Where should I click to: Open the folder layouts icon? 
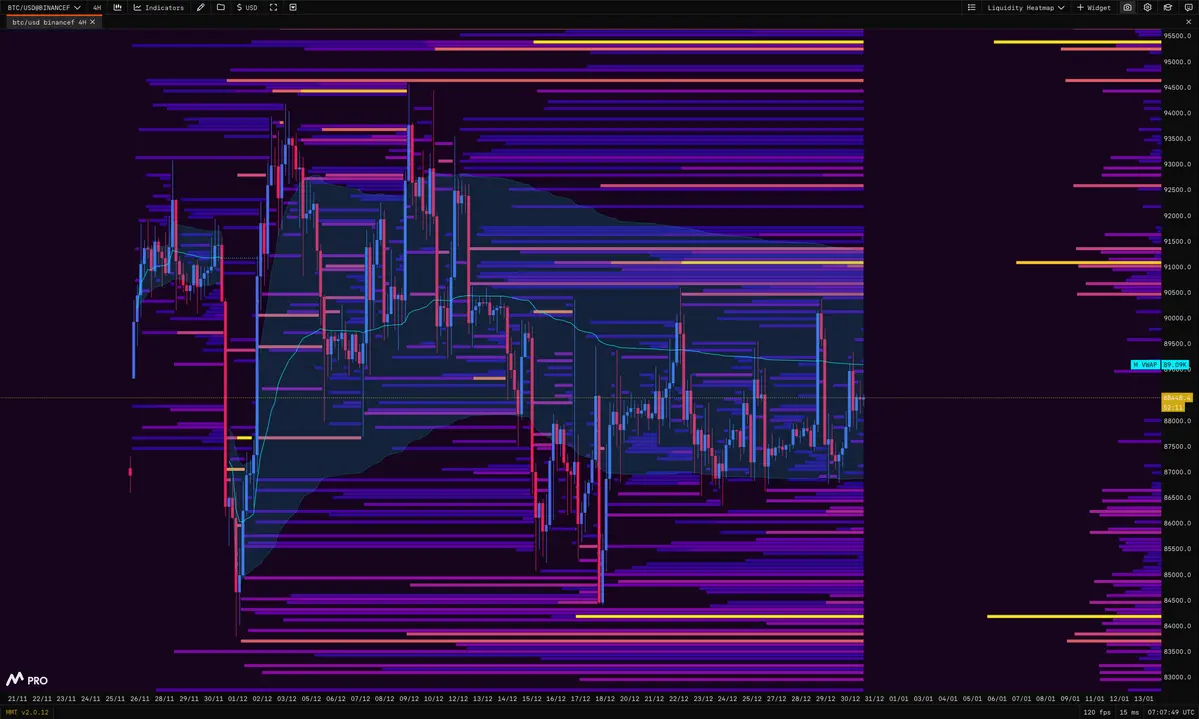click(221, 8)
